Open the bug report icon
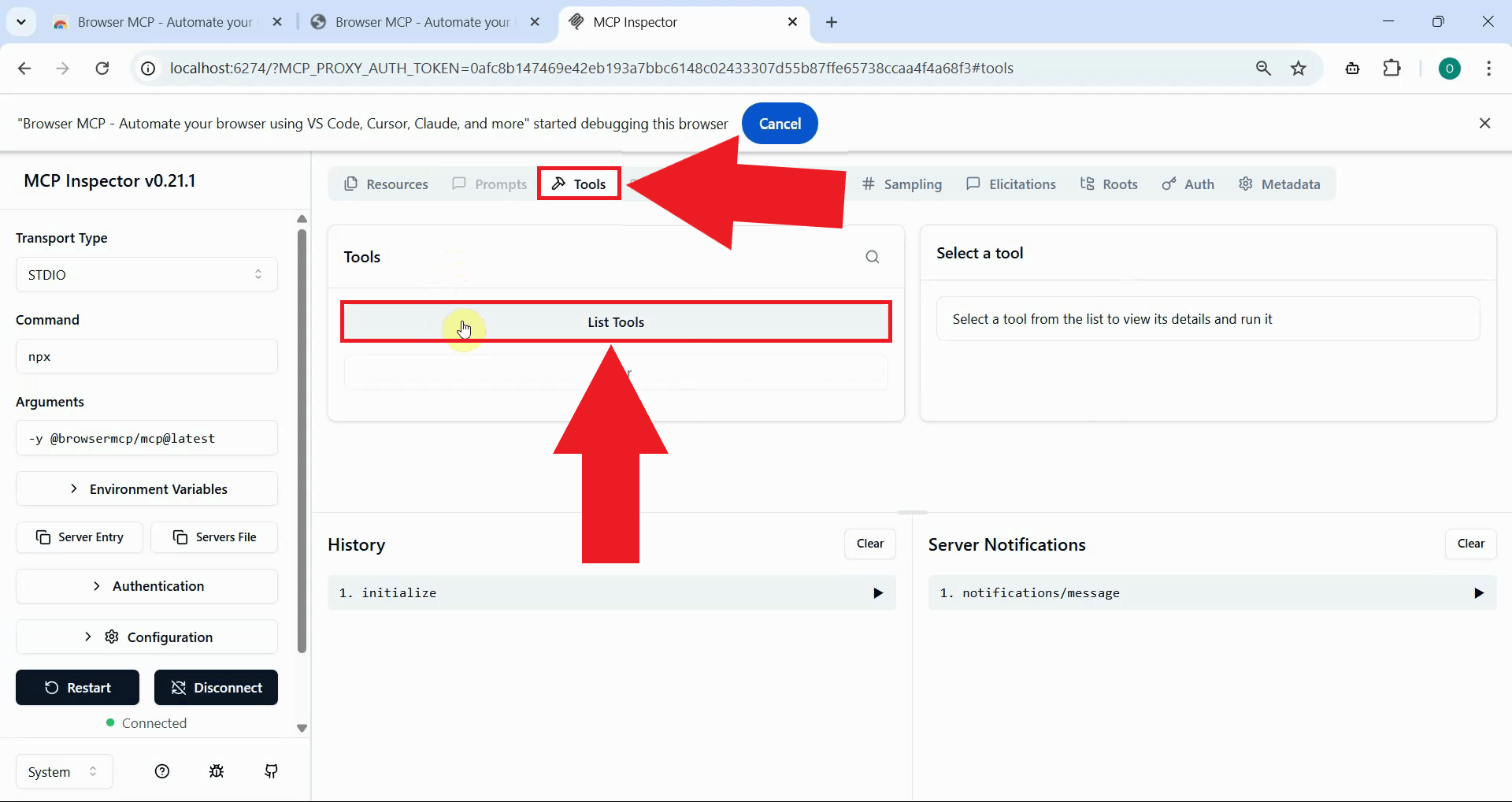 point(217,771)
